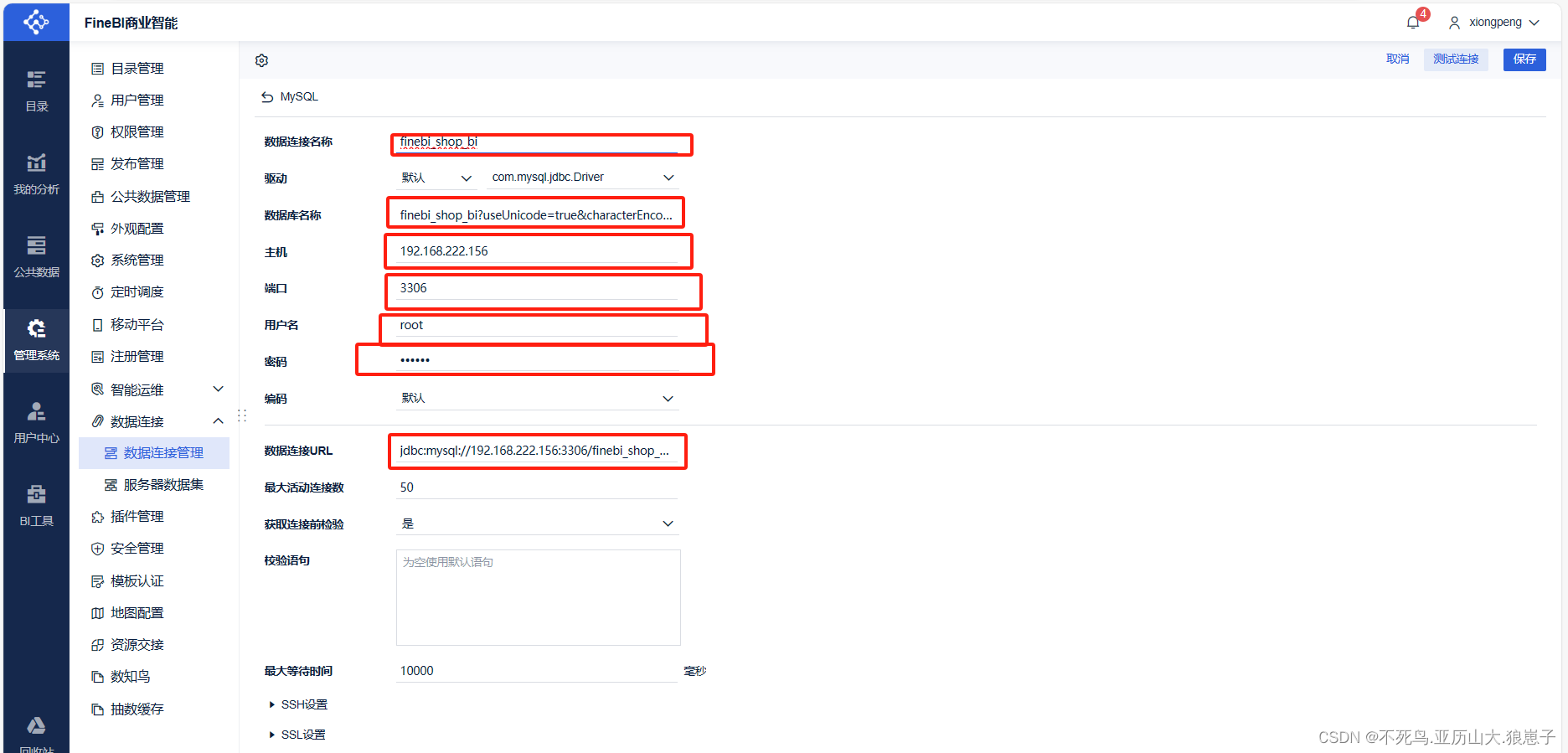Select 服务器数据集 menu item
The image size is (1568, 753).
click(x=154, y=485)
